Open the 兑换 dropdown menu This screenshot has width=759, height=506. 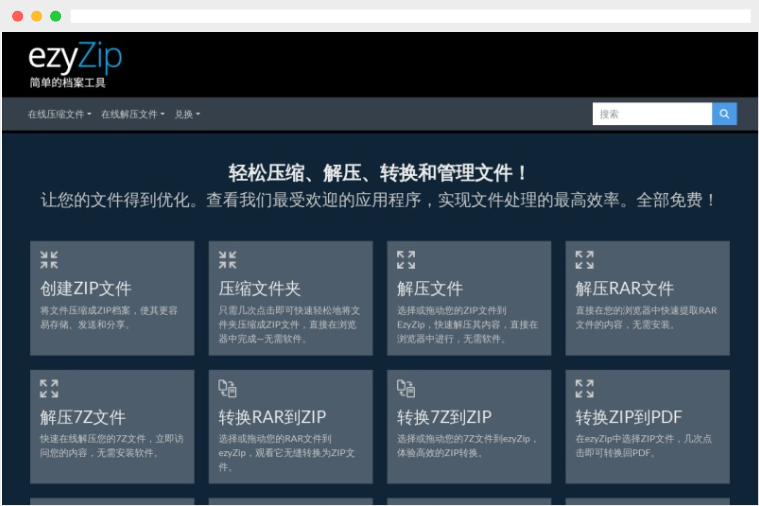[x=187, y=114]
